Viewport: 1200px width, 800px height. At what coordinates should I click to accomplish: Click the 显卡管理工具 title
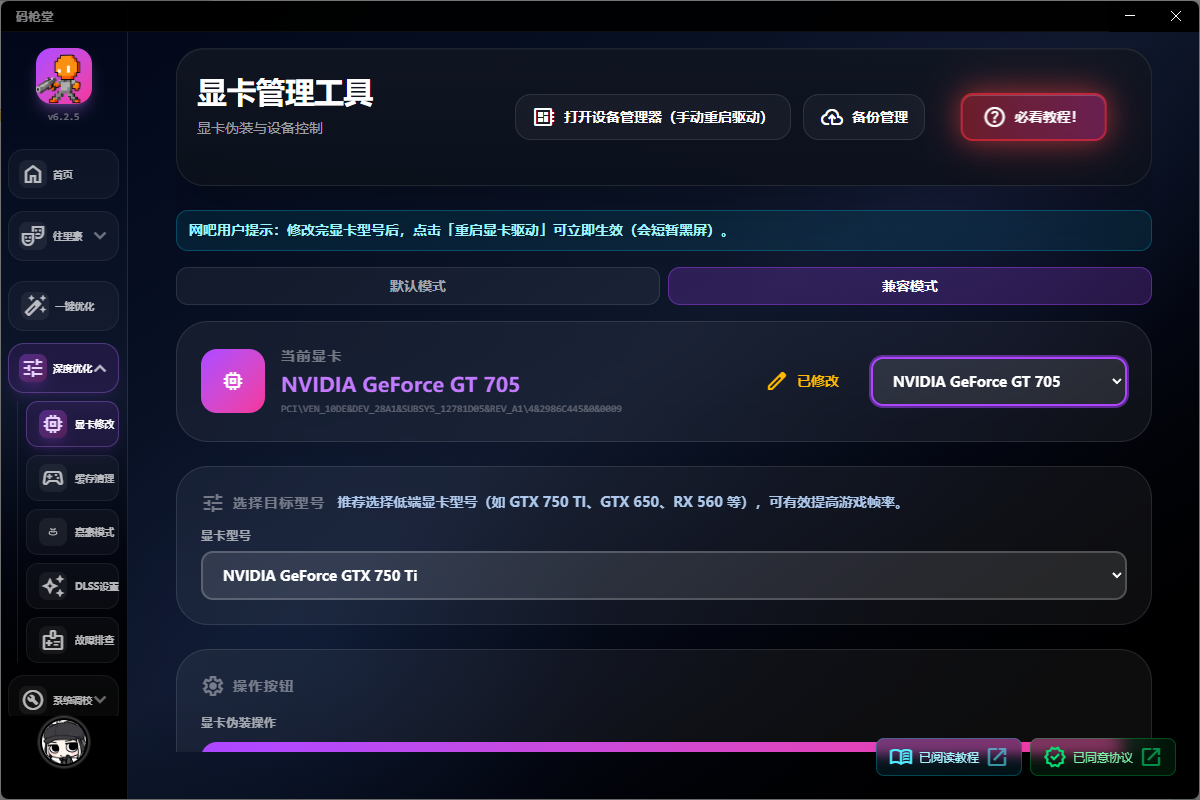pos(285,93)
